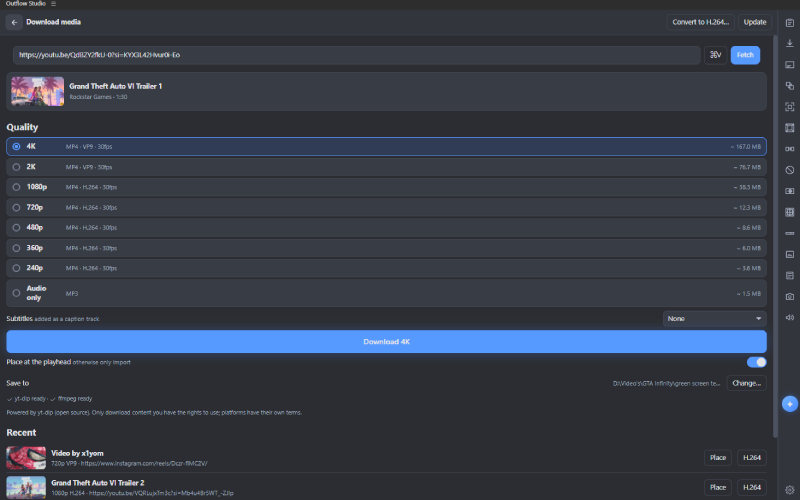Open the overlapping squares icon in the sidebar
Screen dimensions: 800x500
[789, 86]
